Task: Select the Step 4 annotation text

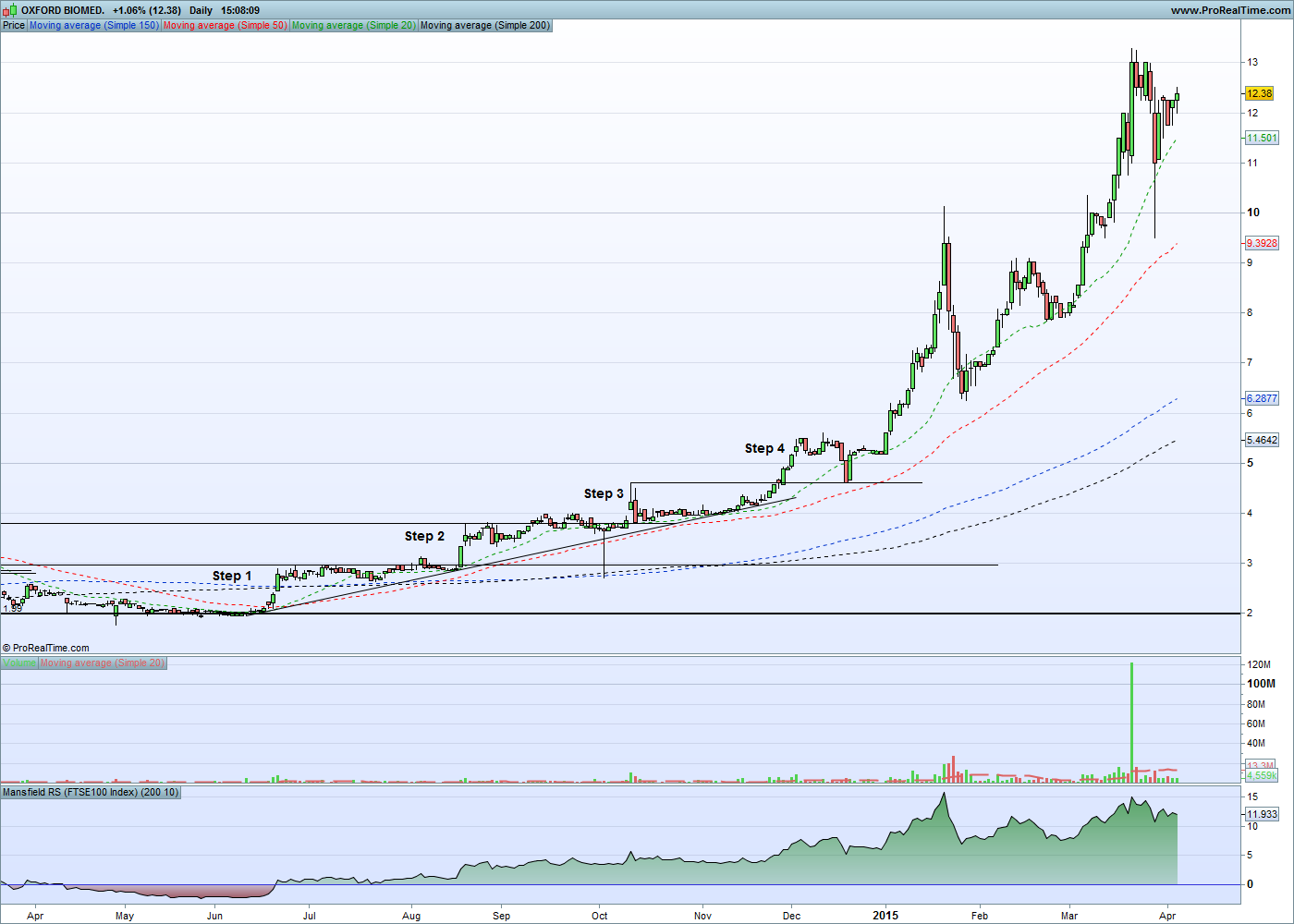Action: pos(764,448)
